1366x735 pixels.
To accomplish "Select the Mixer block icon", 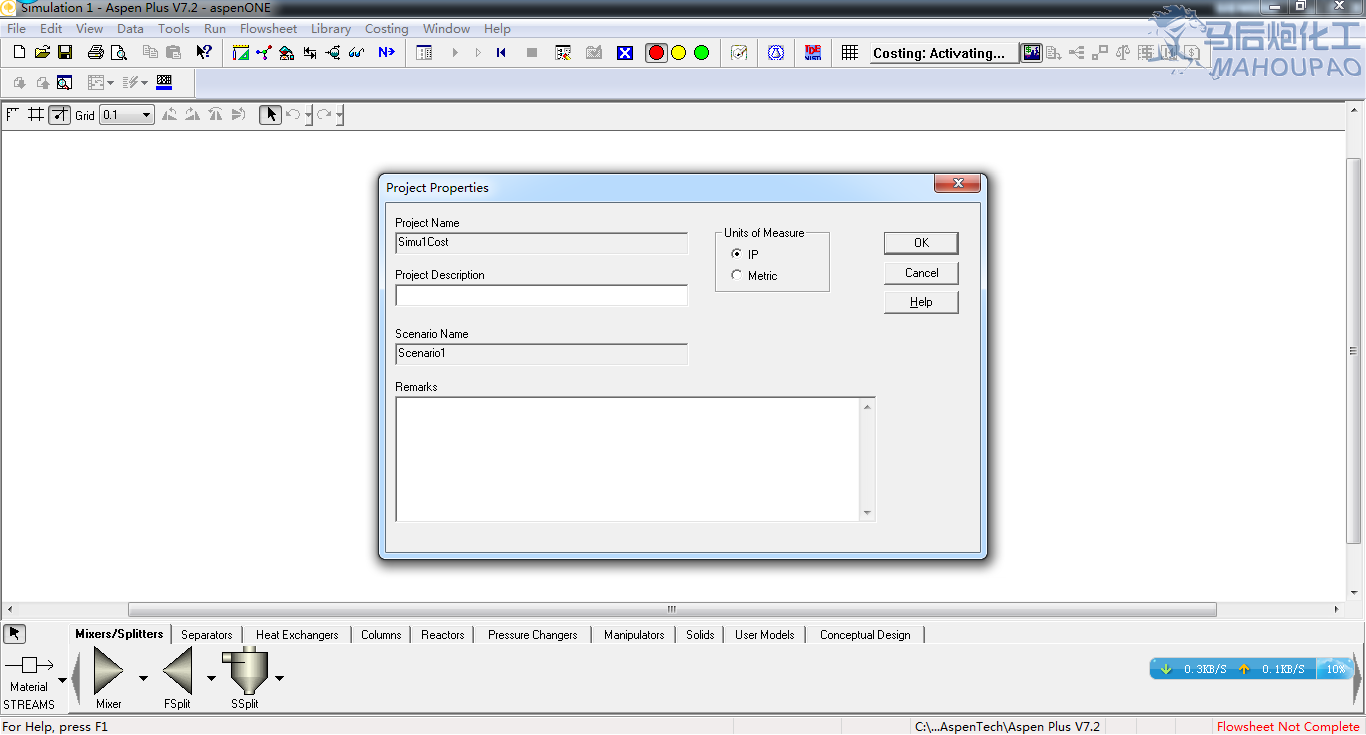I will tap(109, 670).
